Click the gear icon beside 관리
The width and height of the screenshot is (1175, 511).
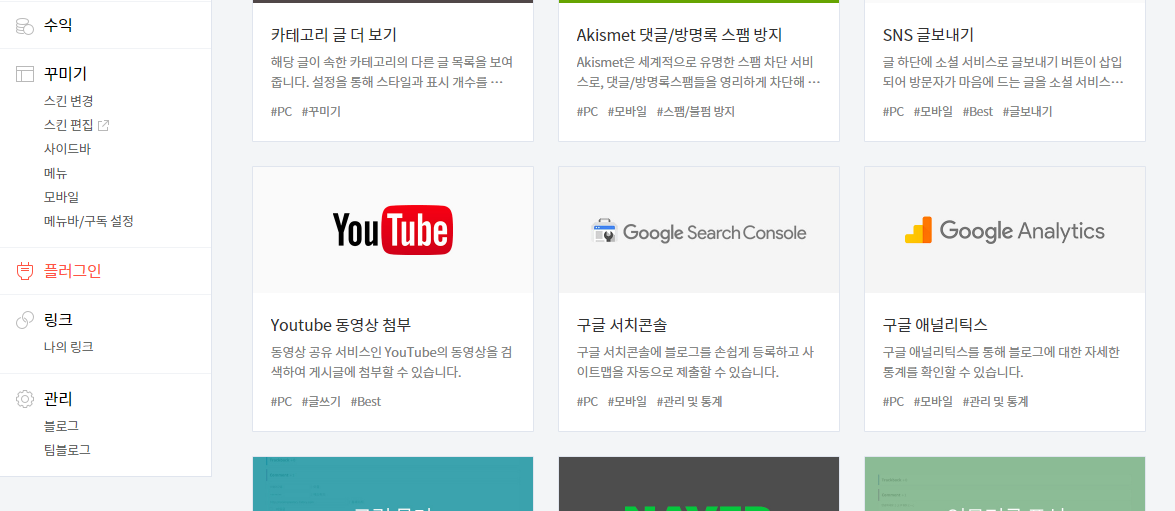tap(25, 399)
